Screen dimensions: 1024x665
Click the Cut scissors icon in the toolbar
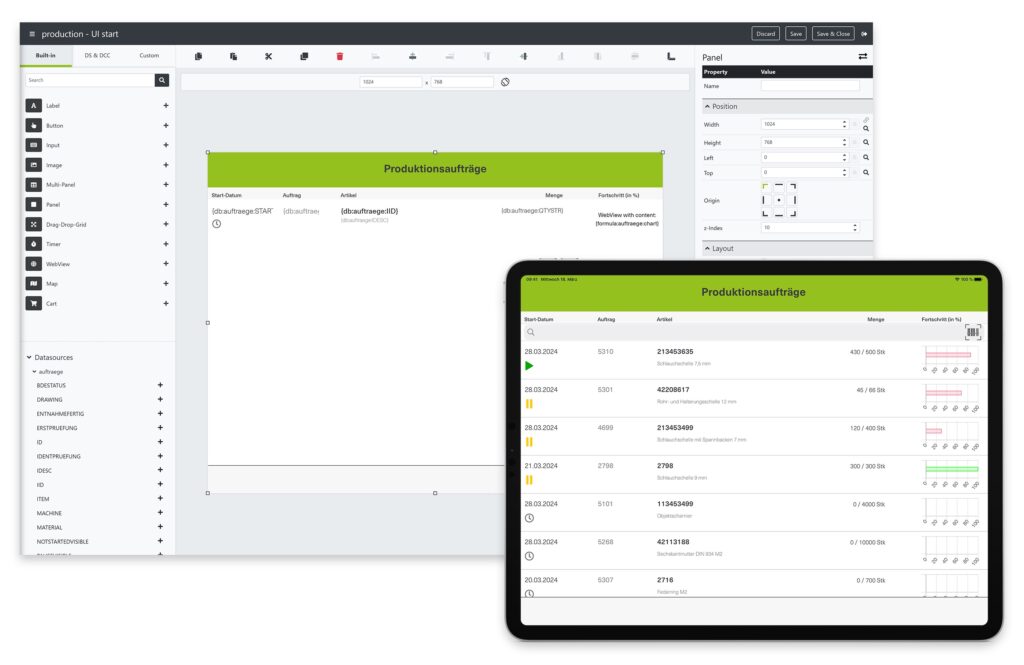268,57
